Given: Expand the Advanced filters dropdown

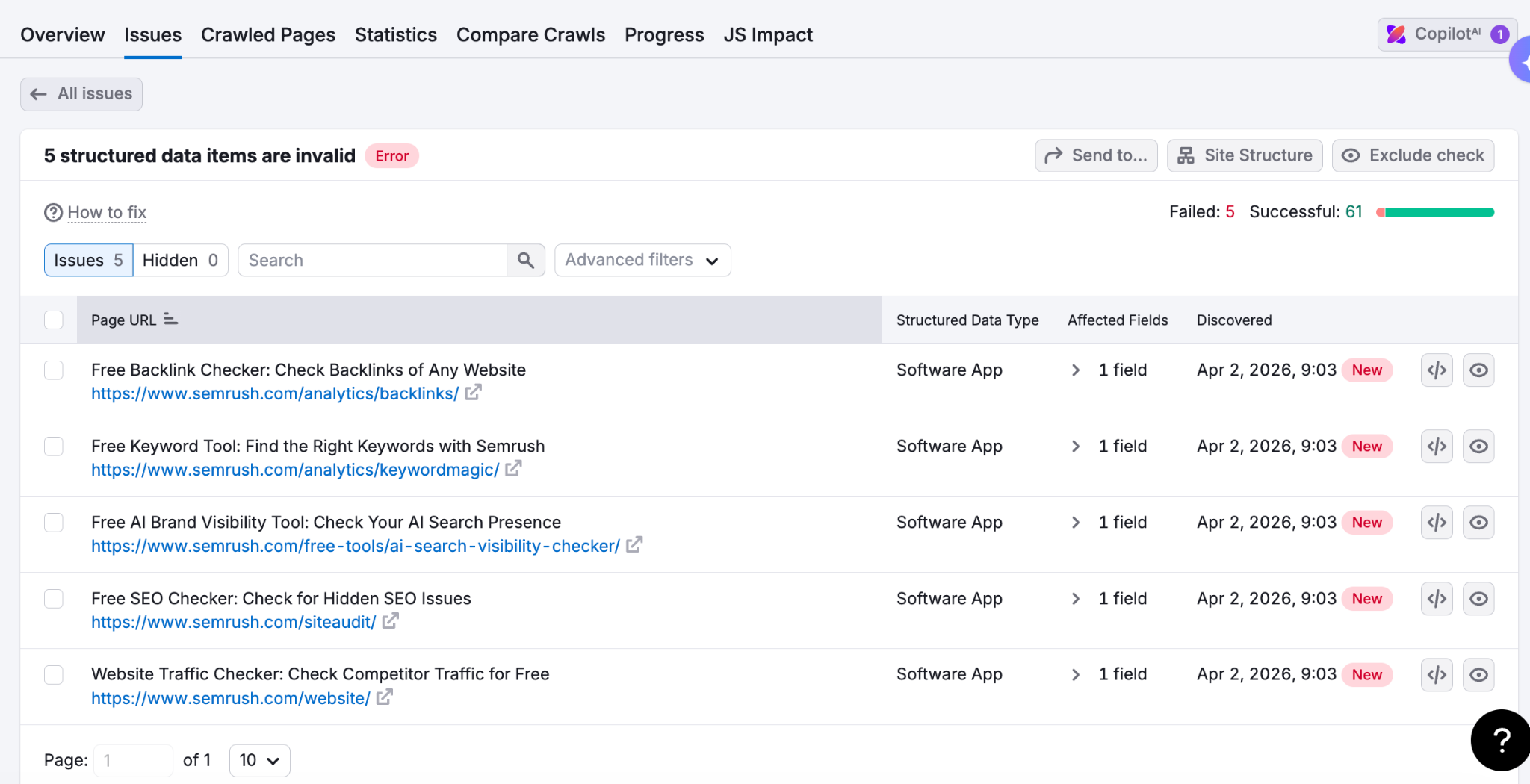Looking at the screenshot, I should point(642,260).
